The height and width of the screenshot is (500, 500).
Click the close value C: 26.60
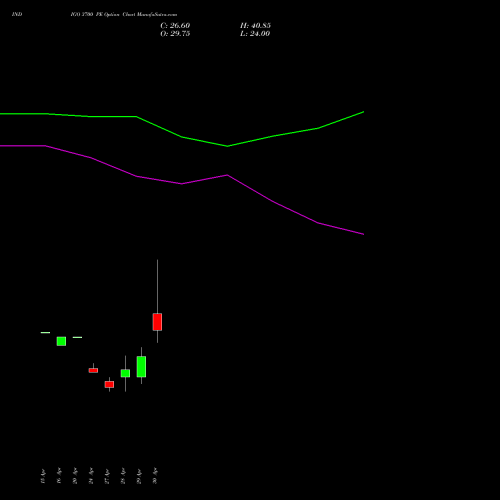(175, 26)
